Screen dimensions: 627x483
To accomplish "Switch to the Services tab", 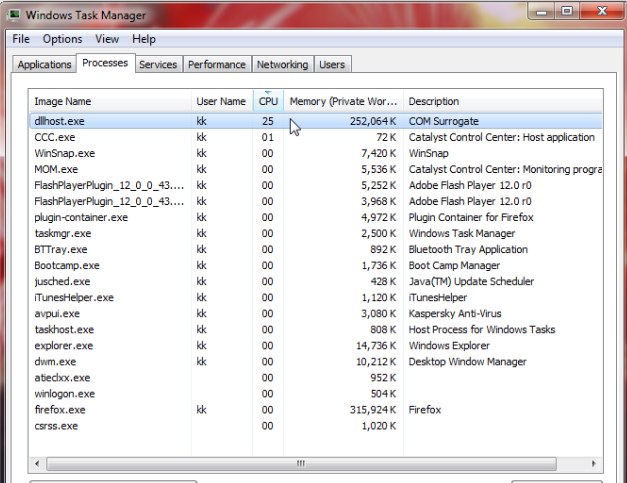I will coord(158,65).
